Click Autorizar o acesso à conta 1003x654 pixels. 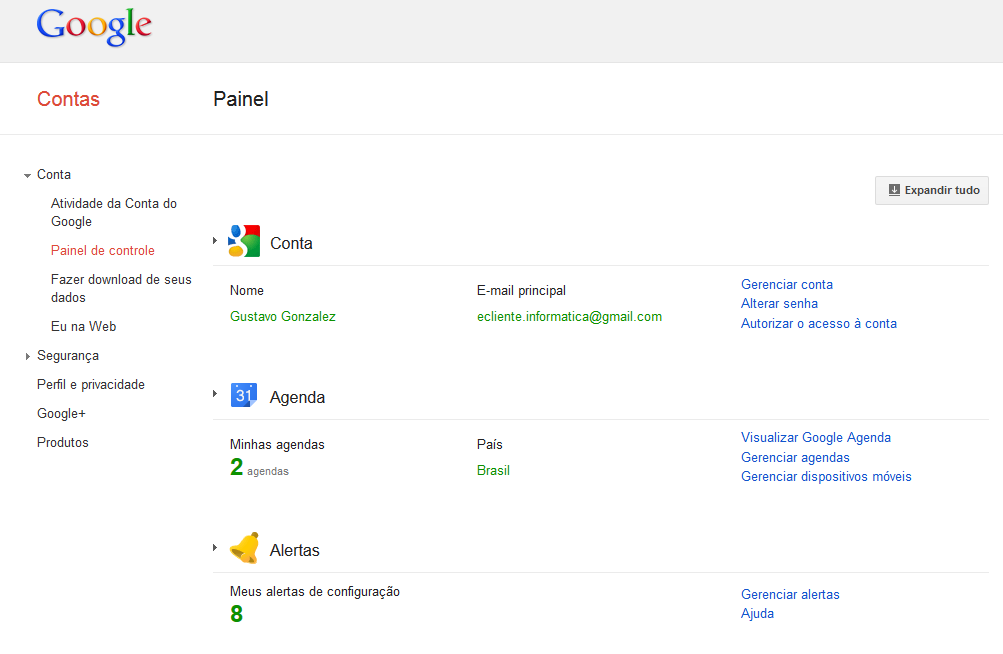pyautogui.click(x=819, y=323)
